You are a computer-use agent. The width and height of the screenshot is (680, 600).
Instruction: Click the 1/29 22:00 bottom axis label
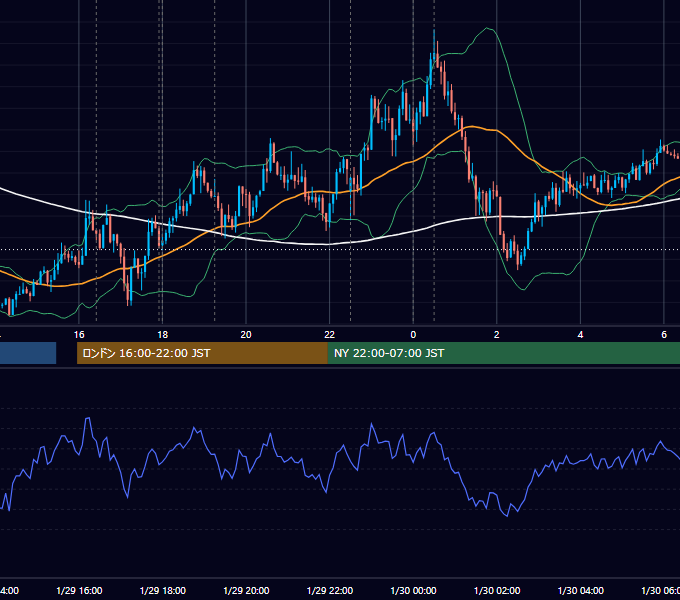330,590
